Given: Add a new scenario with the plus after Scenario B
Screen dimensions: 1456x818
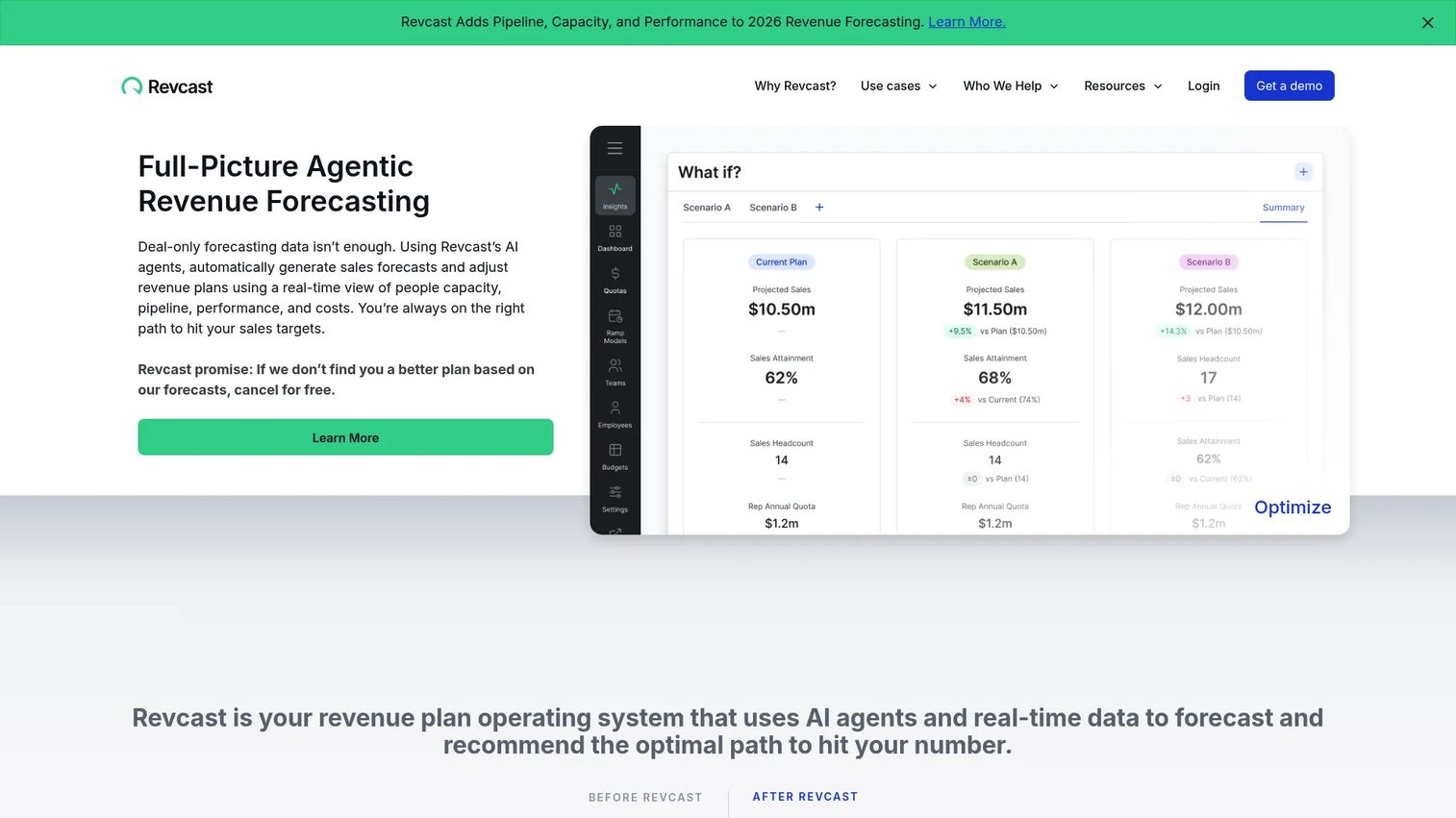Looking at the screenshot, I should point(819,208).
